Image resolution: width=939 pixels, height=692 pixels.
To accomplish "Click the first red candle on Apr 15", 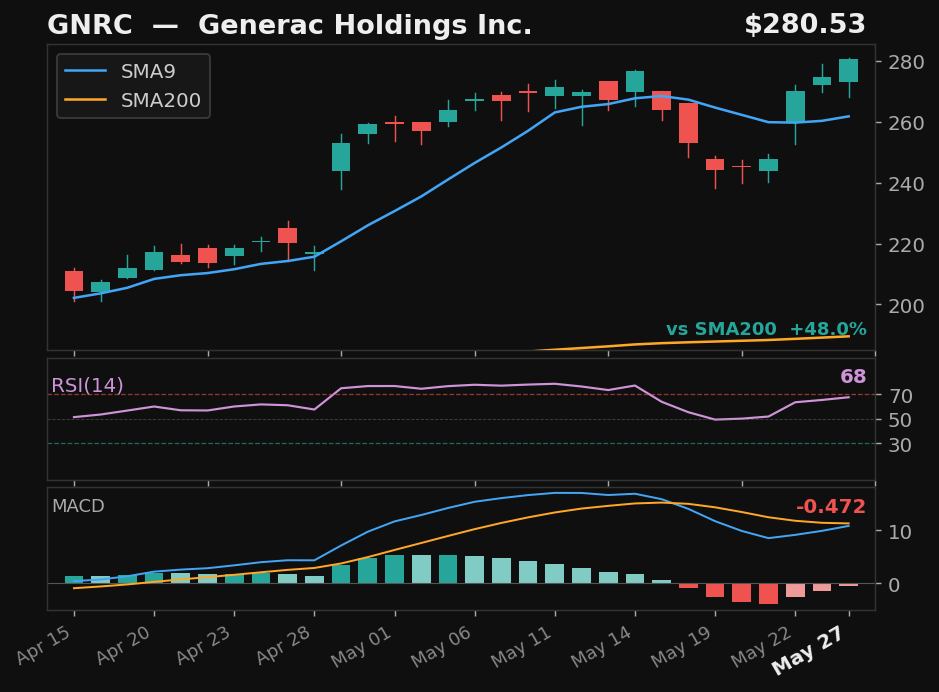I will click(x=74, y=281).
